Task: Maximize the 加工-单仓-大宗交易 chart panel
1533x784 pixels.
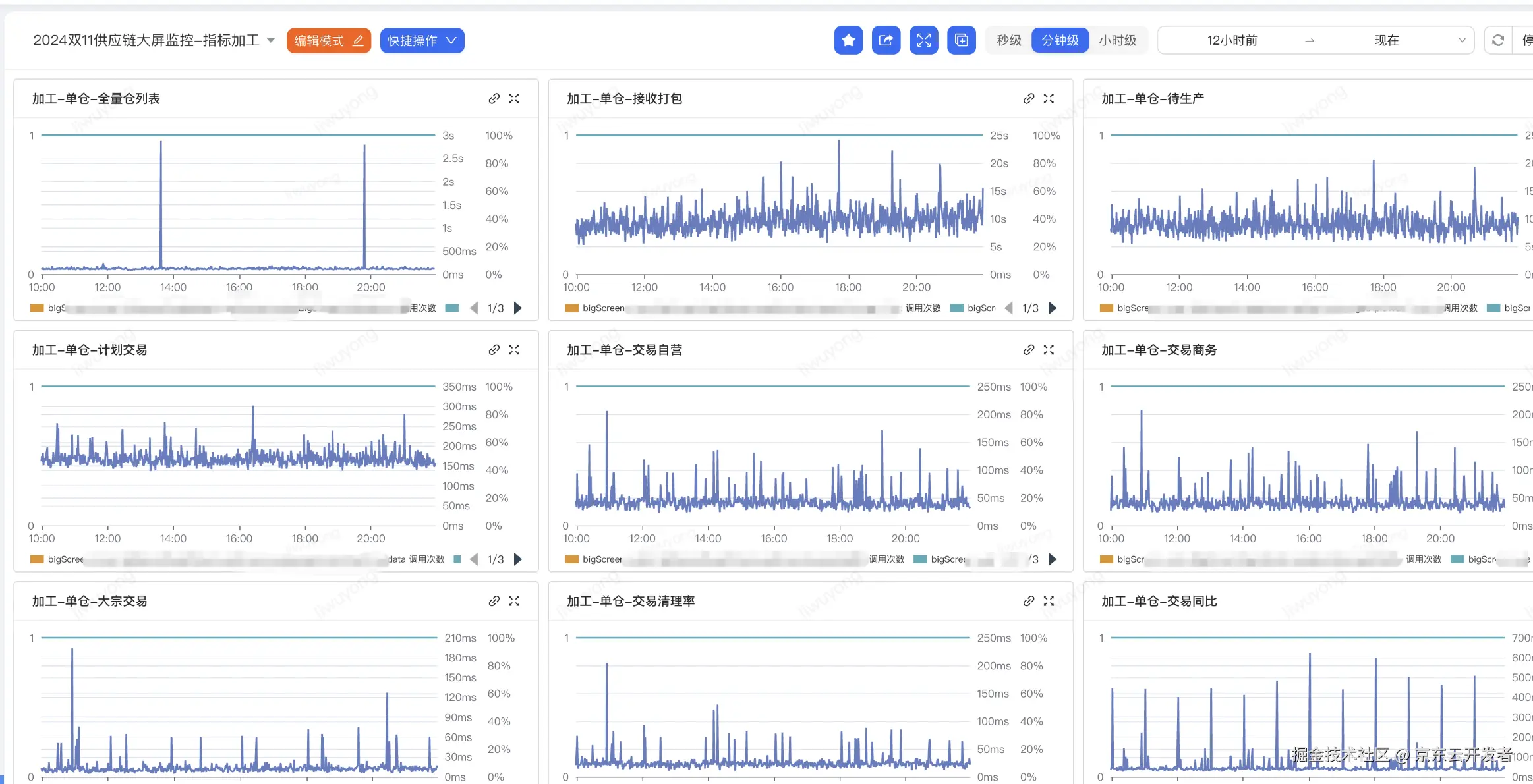Action: coord(514,601)
